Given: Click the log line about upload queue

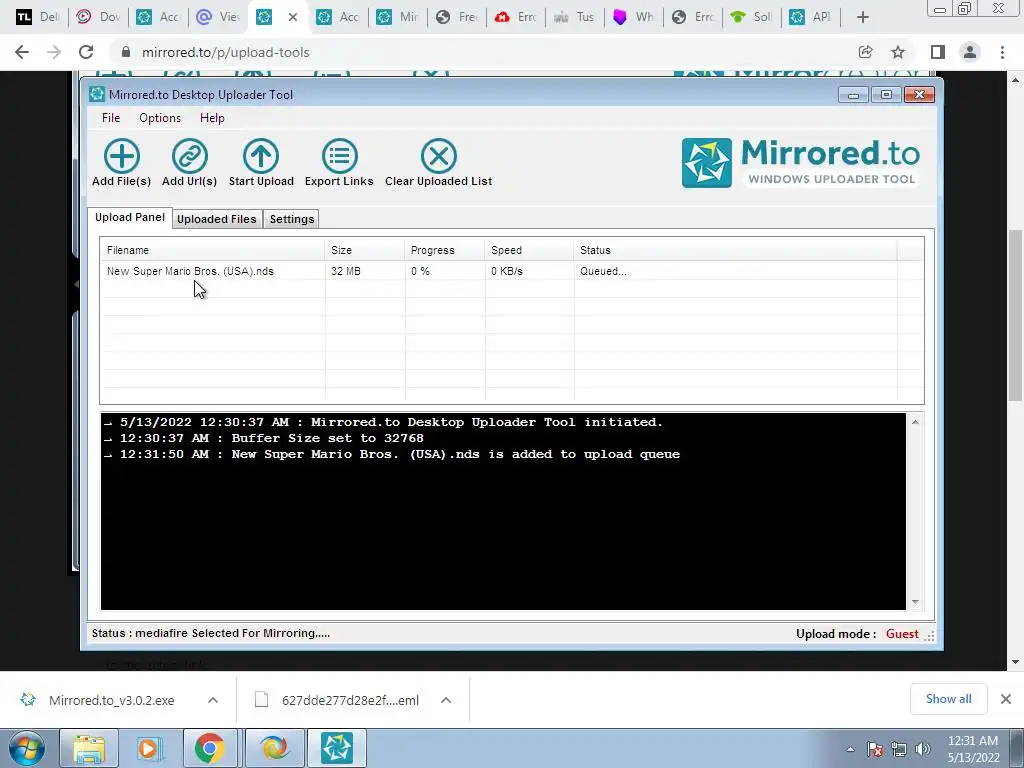Looking at the screenshot, I should point(392,454).
